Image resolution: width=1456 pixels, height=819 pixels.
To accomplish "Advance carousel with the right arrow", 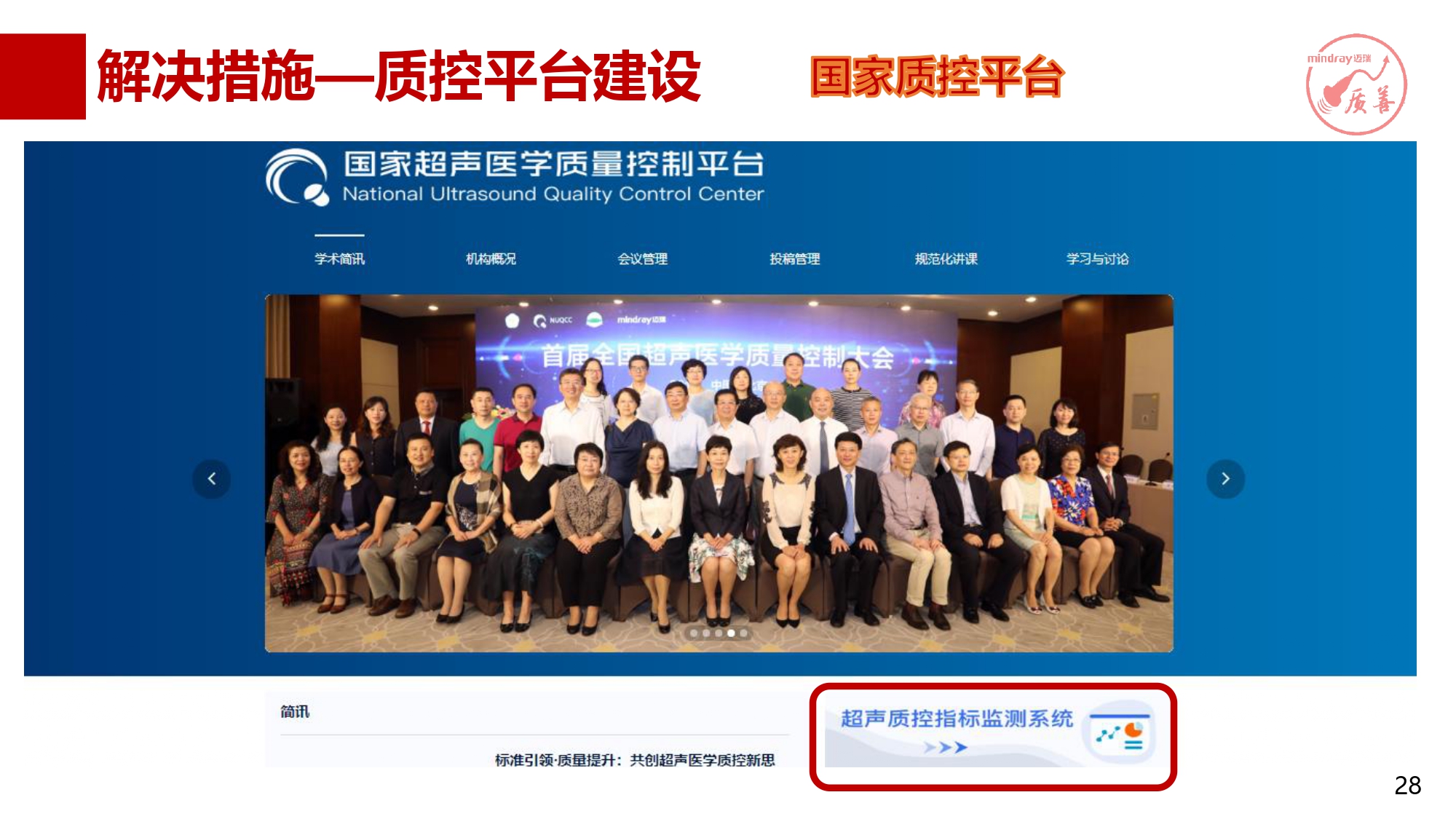I will click(1225, 479).
